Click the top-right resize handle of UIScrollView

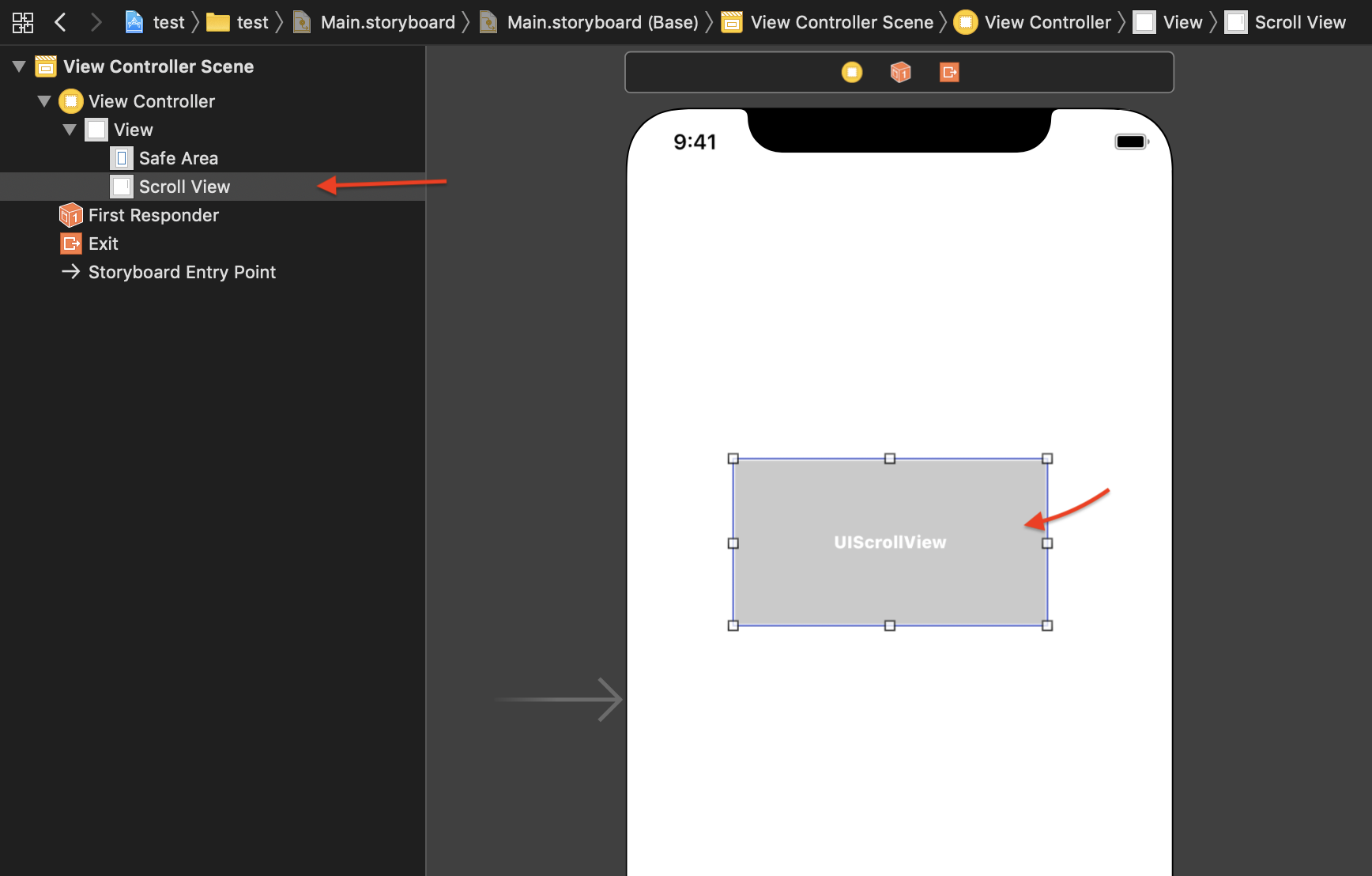click(1047, 459)
